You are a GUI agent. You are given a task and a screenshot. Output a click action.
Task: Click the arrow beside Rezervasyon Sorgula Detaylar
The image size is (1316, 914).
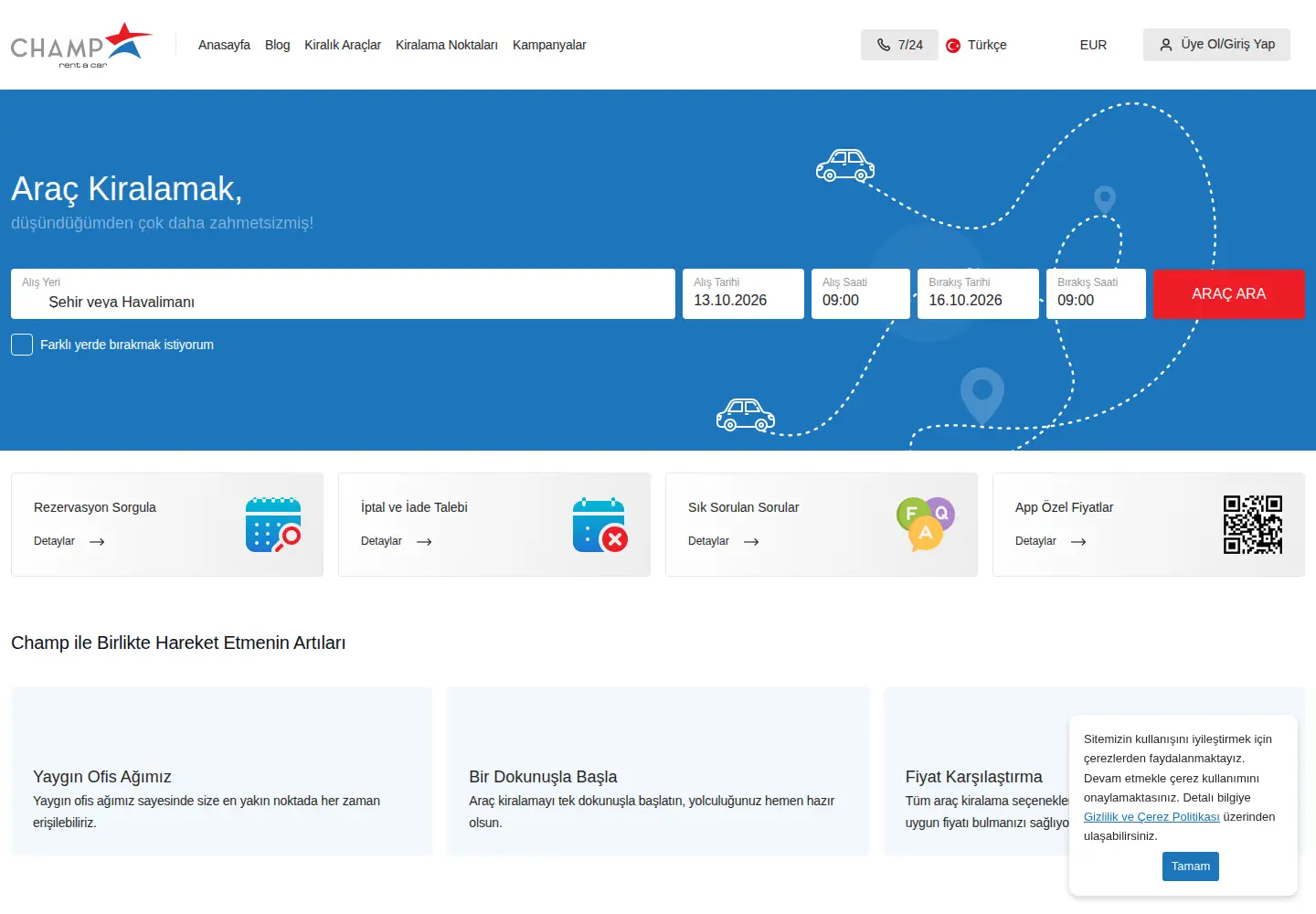click(97, 542)
